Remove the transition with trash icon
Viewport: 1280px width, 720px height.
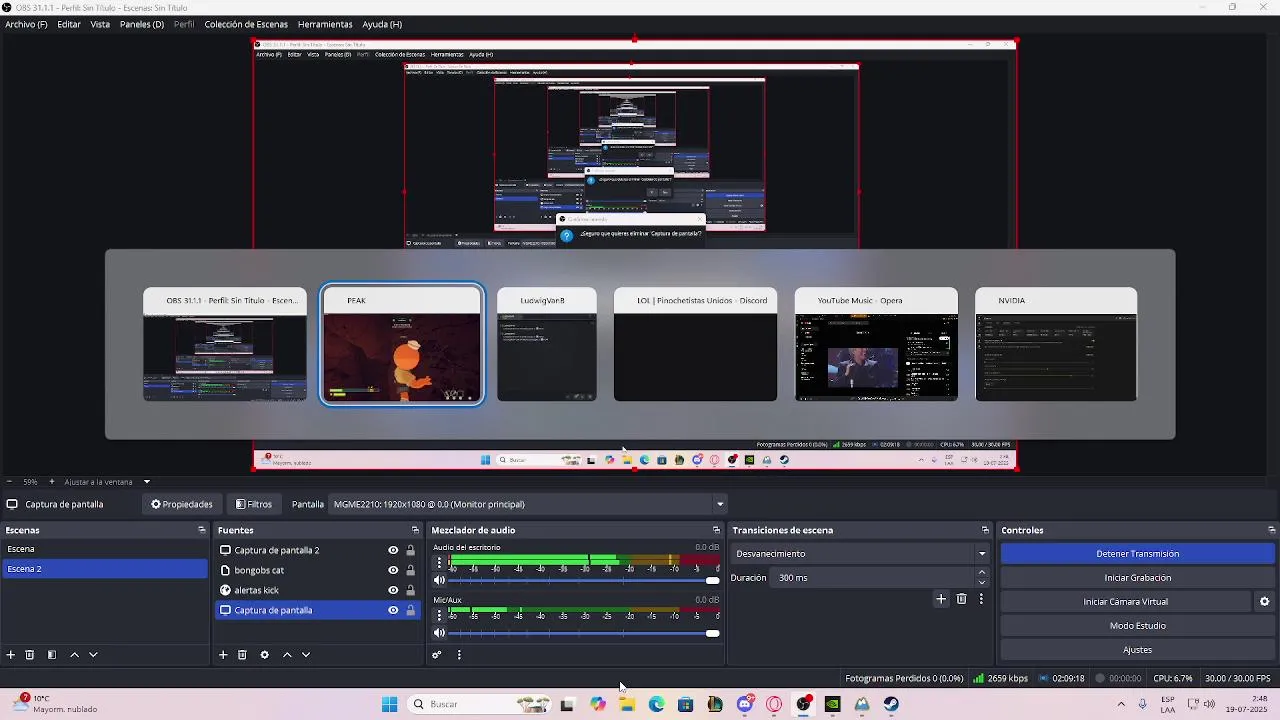(962, 599)
